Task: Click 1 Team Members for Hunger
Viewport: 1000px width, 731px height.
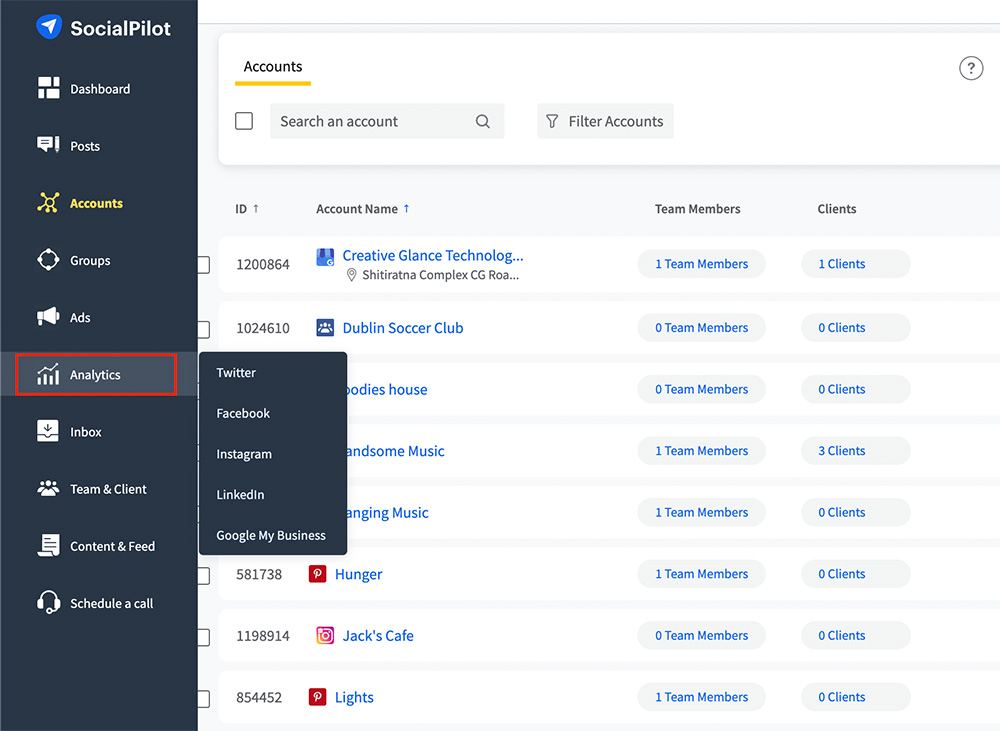Action: 702,574
